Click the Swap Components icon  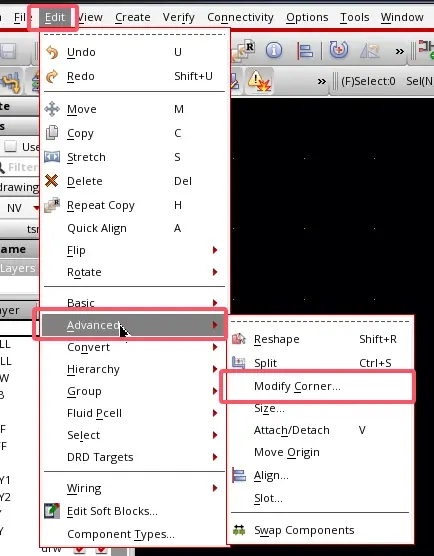(x=239, y=530)
